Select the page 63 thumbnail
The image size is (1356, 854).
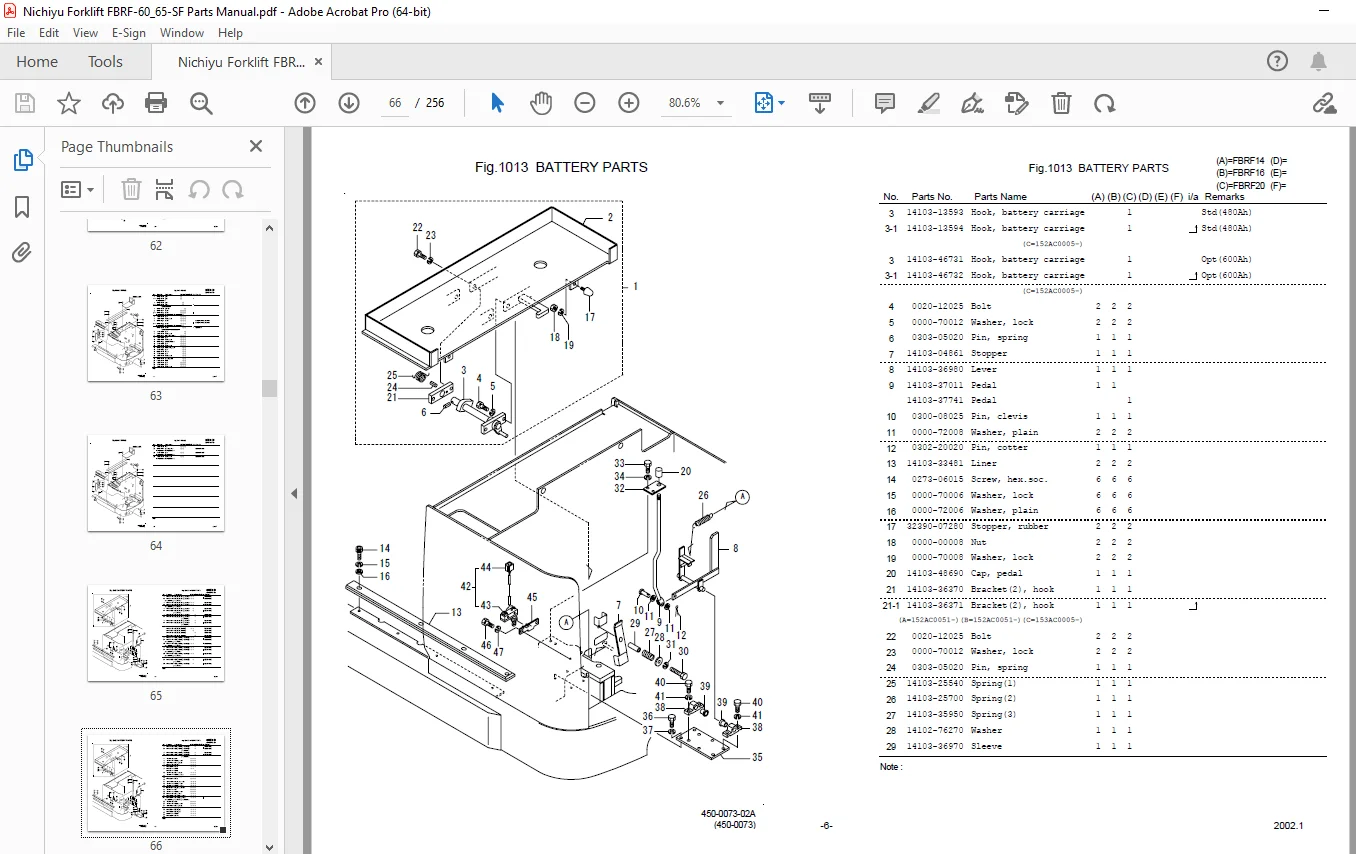(156, 334)
